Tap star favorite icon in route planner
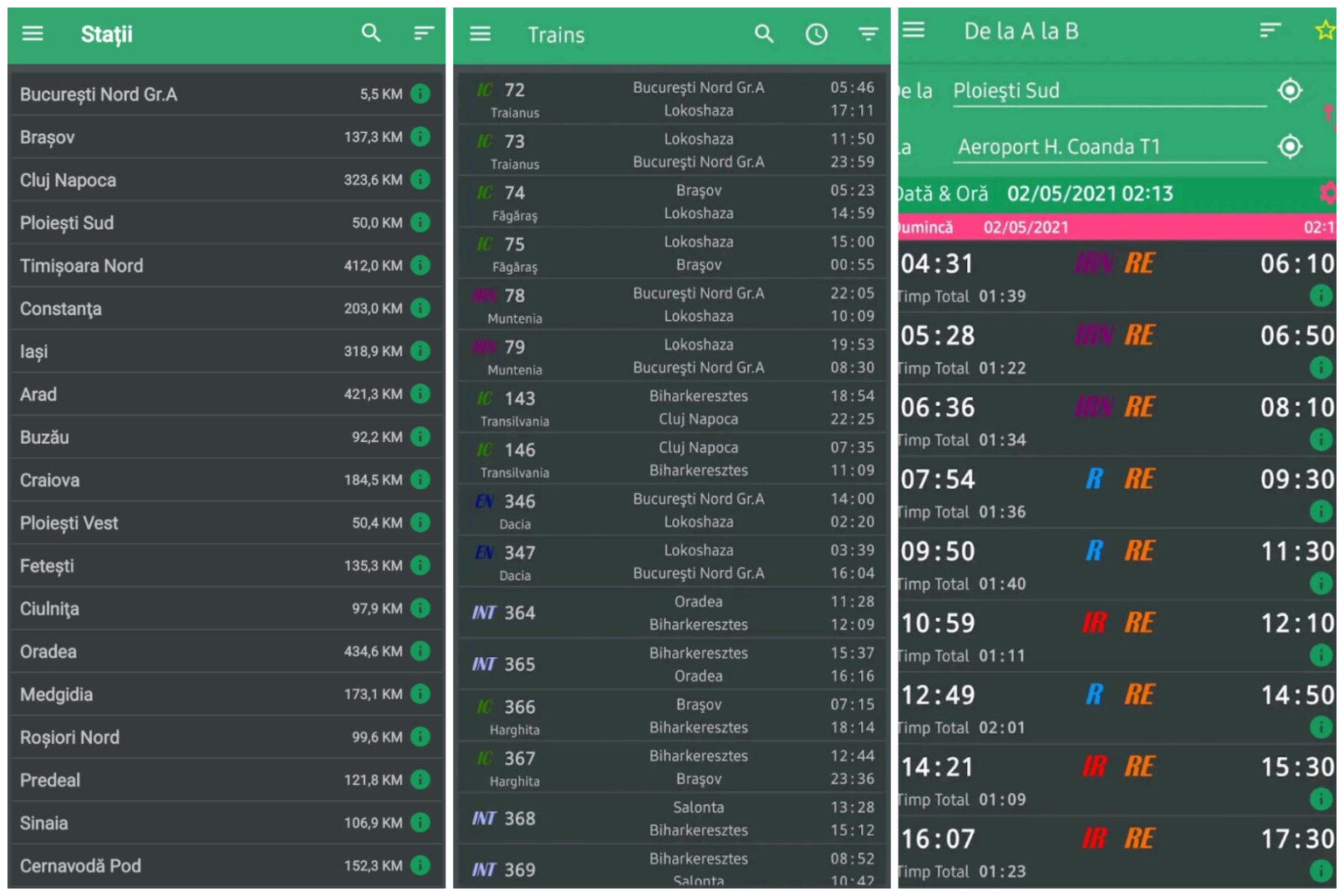The height and width of the screenshot is (896, 1344). 1325,31
